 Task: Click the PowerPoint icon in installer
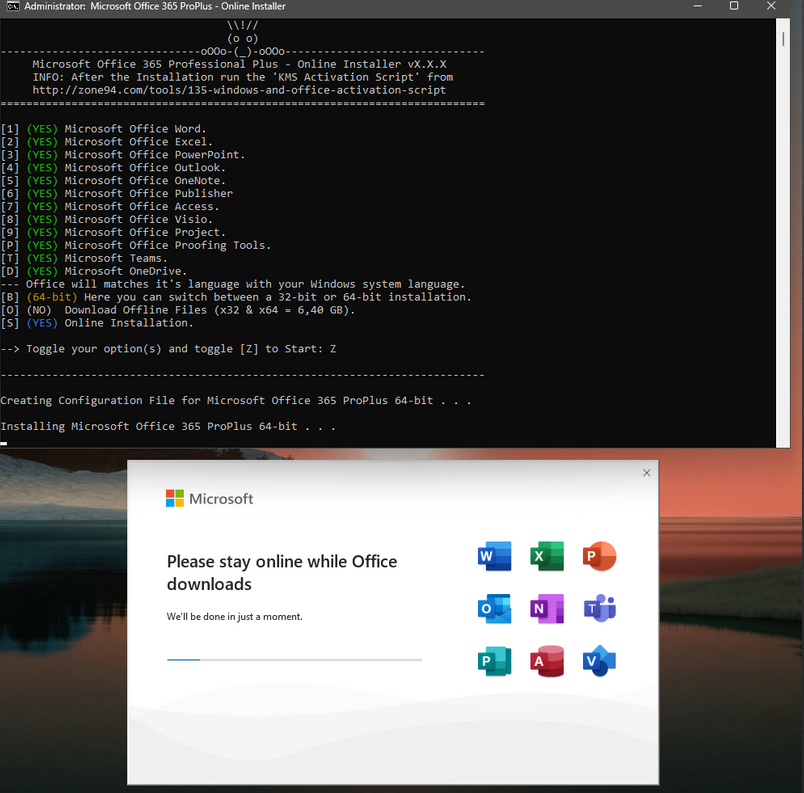coord(600,556)
